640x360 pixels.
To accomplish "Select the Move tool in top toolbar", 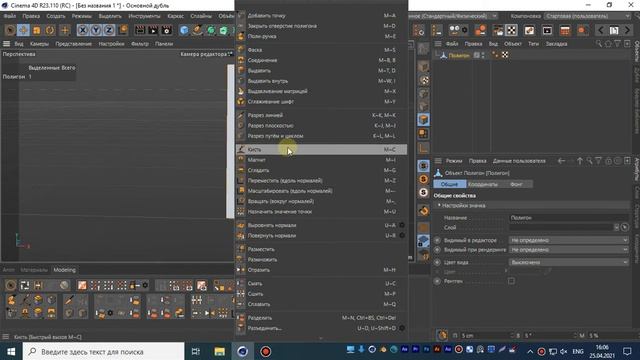I will pyautogui.click(x=23, y=30).
